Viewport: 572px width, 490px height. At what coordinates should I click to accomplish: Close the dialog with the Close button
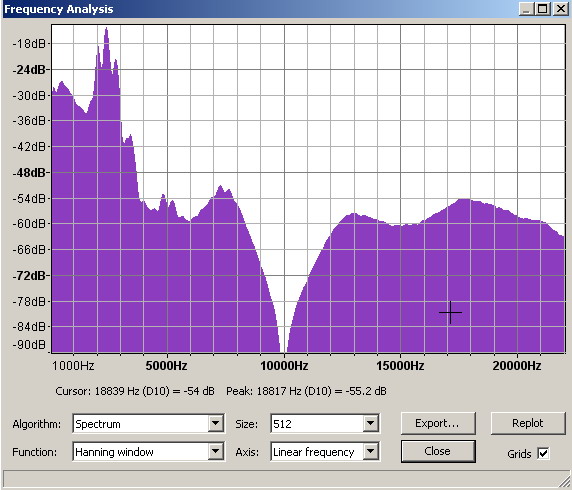(x=438, y=451)
